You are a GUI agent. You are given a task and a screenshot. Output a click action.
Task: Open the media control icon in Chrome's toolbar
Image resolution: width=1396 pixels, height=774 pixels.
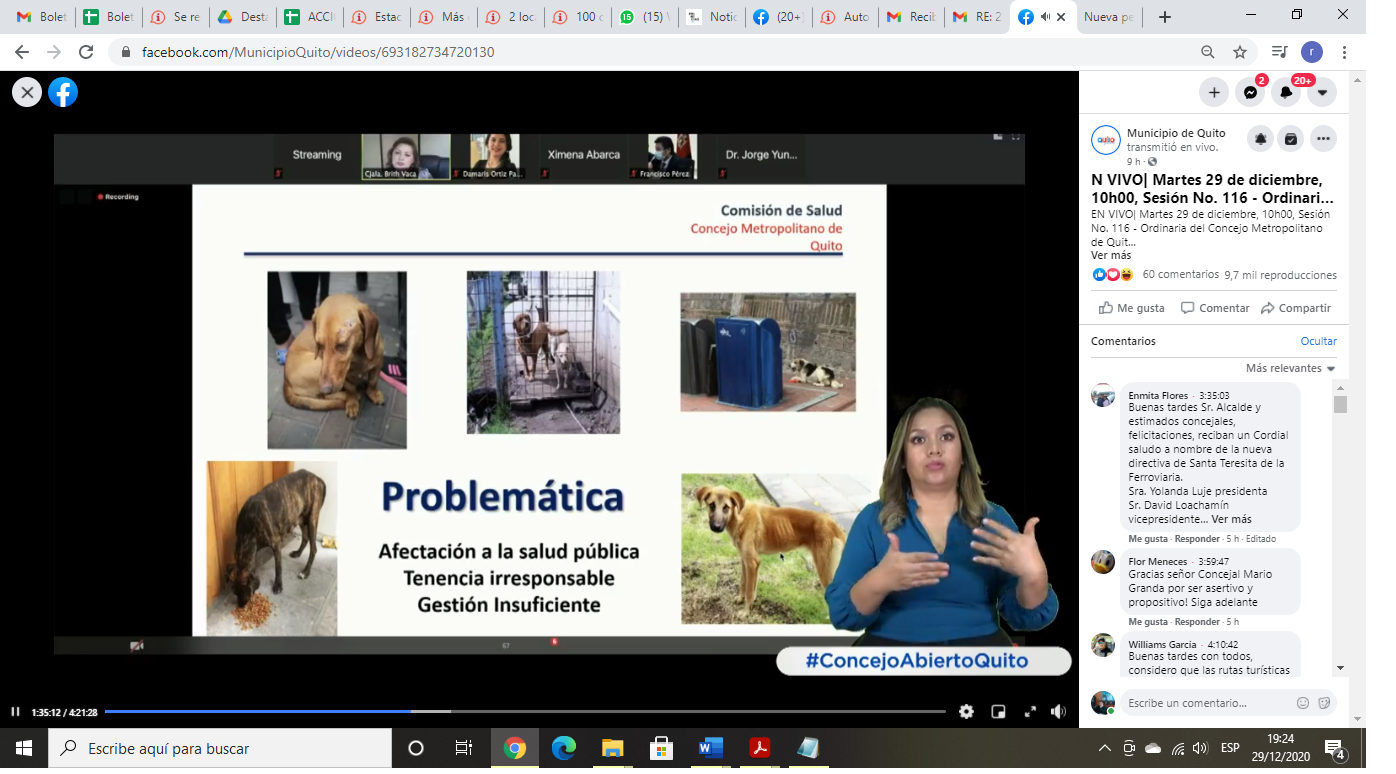(1279, 52)
